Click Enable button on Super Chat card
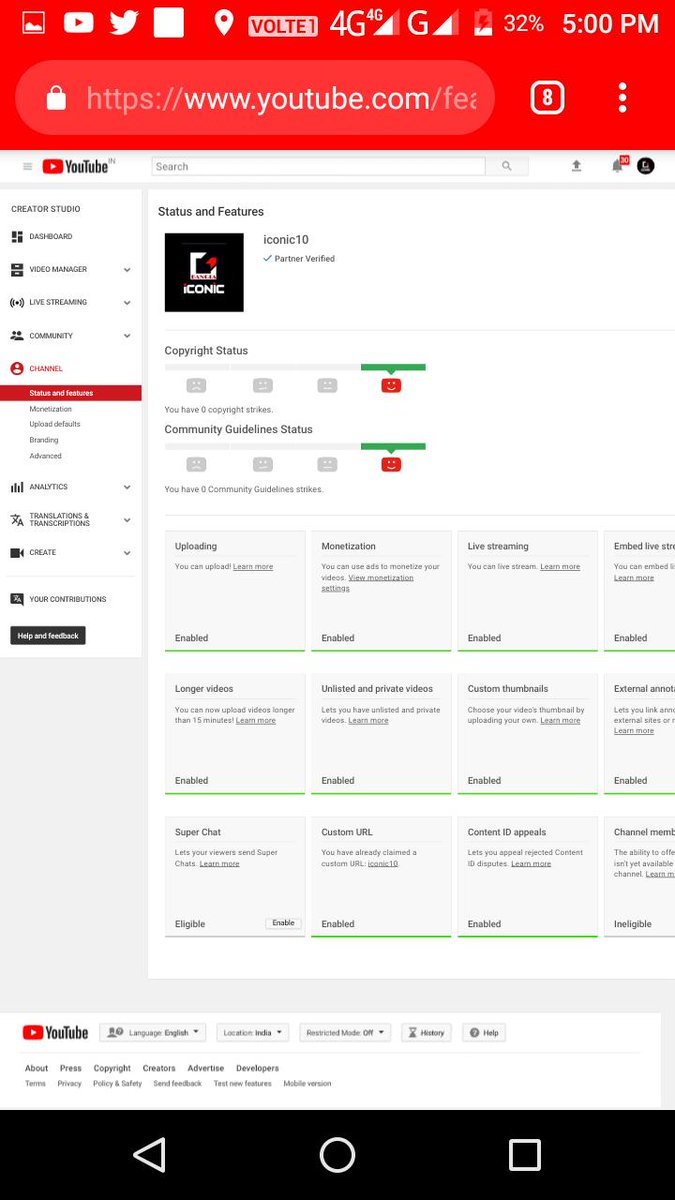 (284, 923)
